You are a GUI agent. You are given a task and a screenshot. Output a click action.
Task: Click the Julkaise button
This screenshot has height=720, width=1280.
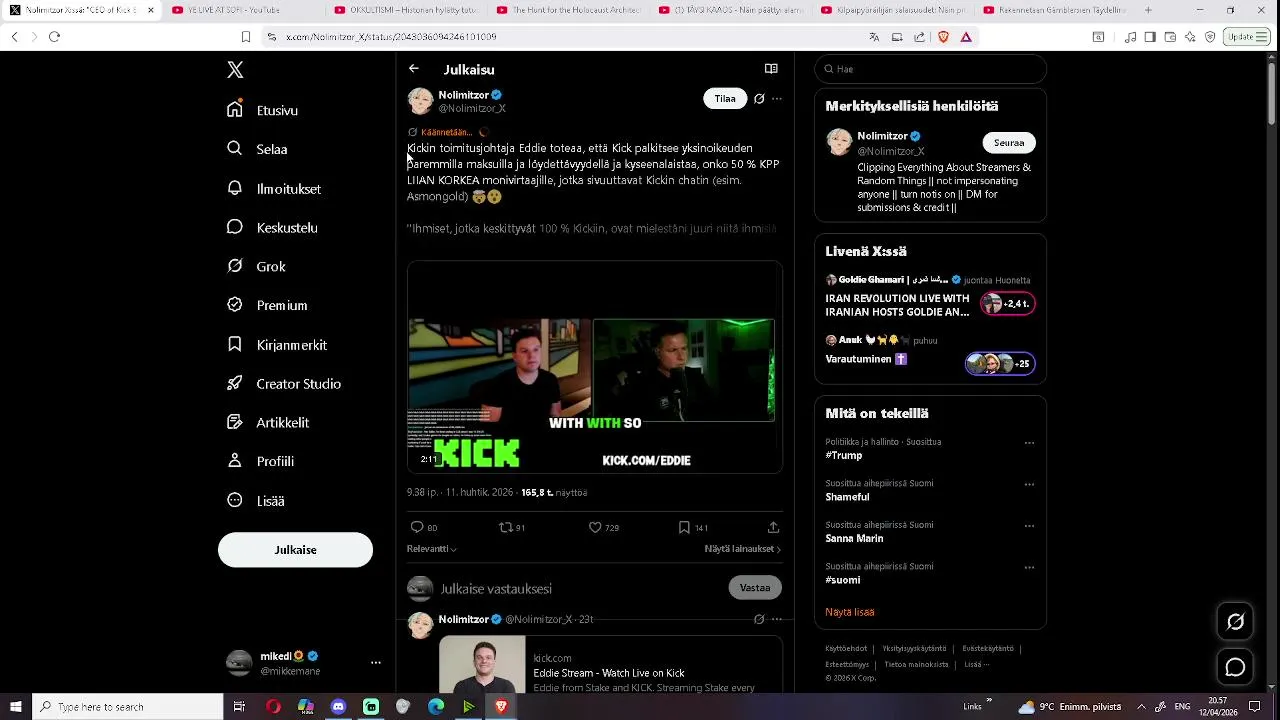pyautogui.click(x=295, y=550)
